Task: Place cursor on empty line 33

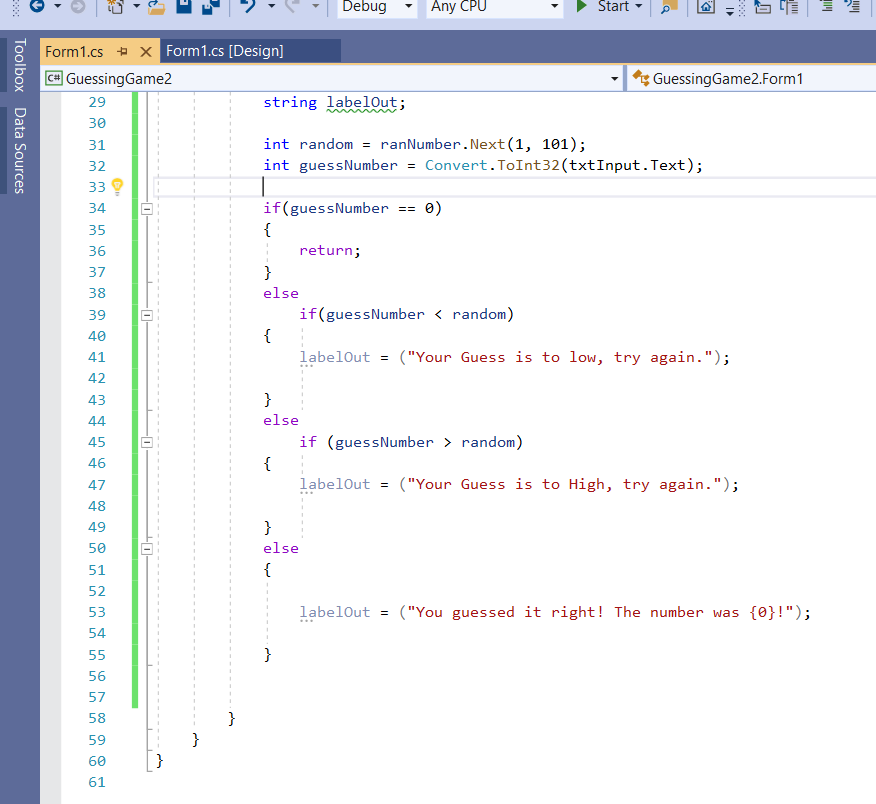Action: point(514,187)
